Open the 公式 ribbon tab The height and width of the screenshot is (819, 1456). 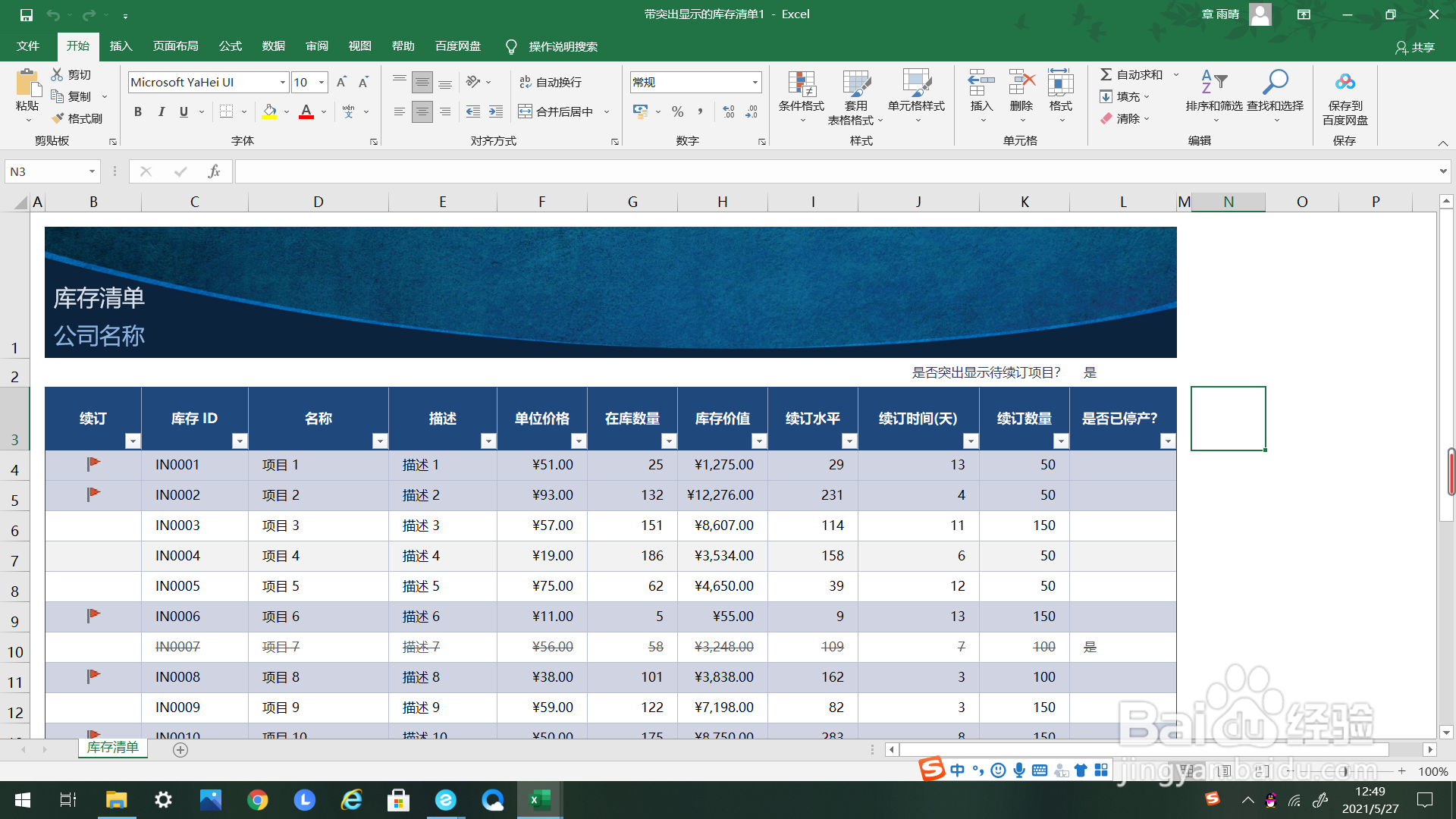(230, 46)
